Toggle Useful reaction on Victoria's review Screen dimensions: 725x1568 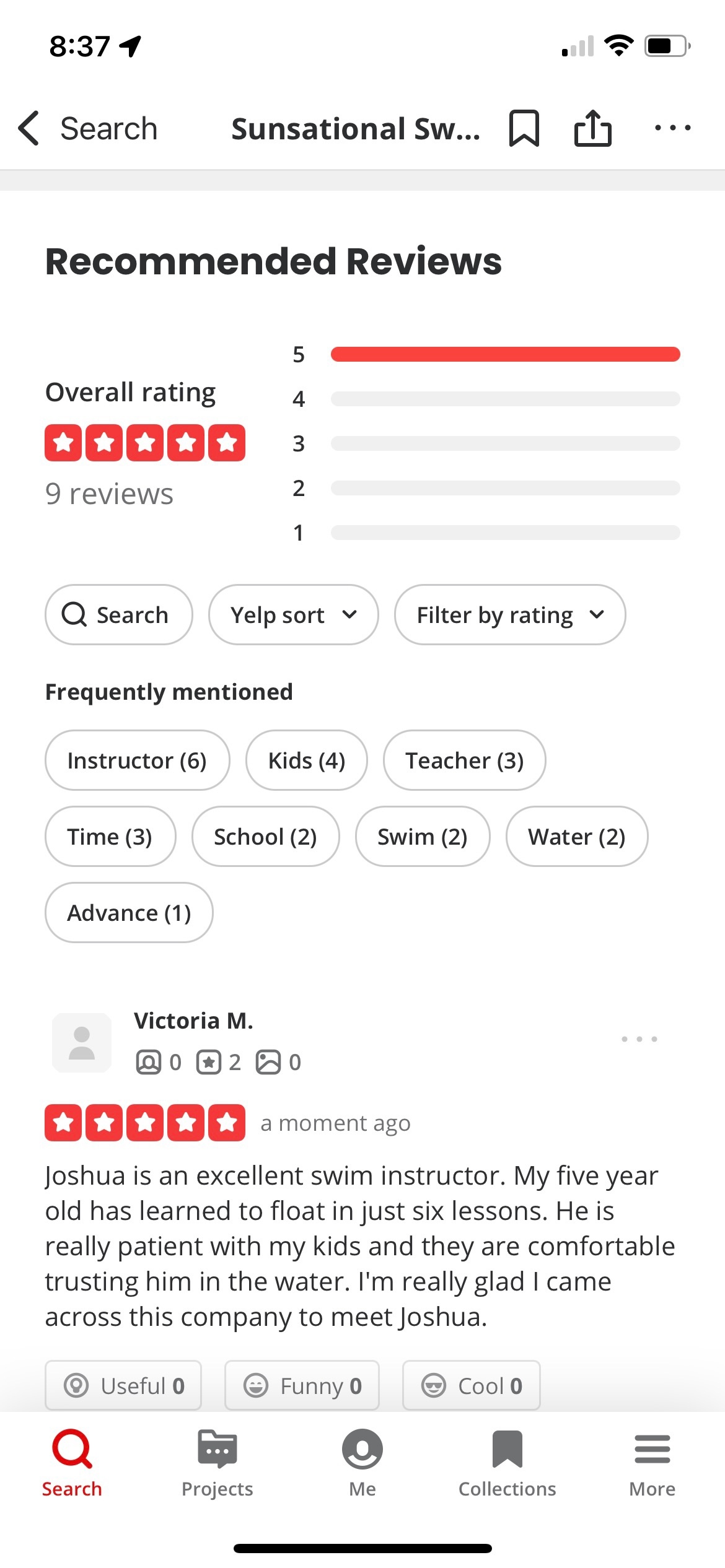[x=123, y=1385]
